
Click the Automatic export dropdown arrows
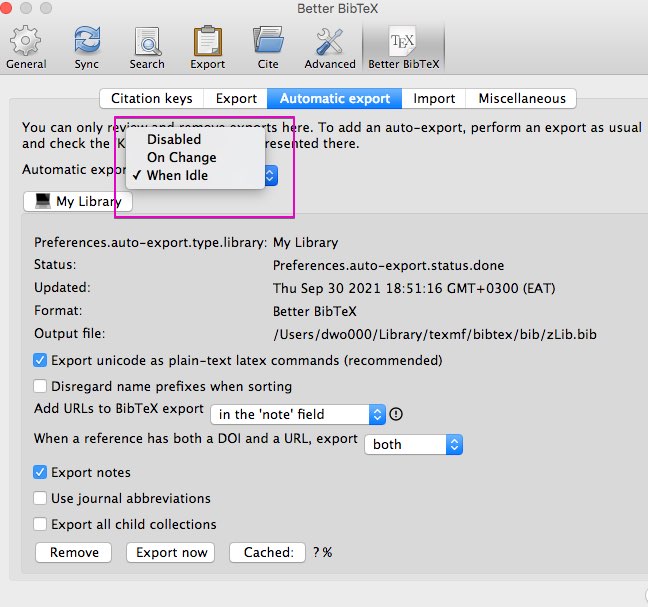(270, 176)
